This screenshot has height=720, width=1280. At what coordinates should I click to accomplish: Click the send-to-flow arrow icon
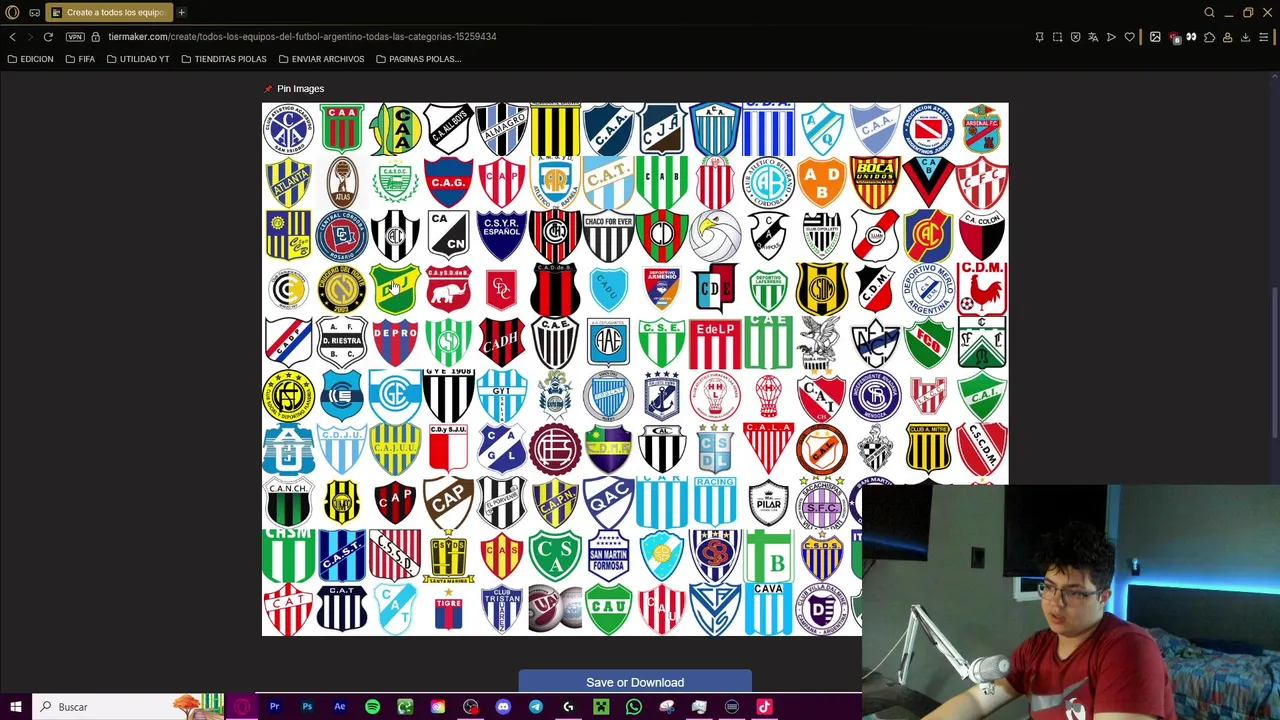pos(1111,37)
